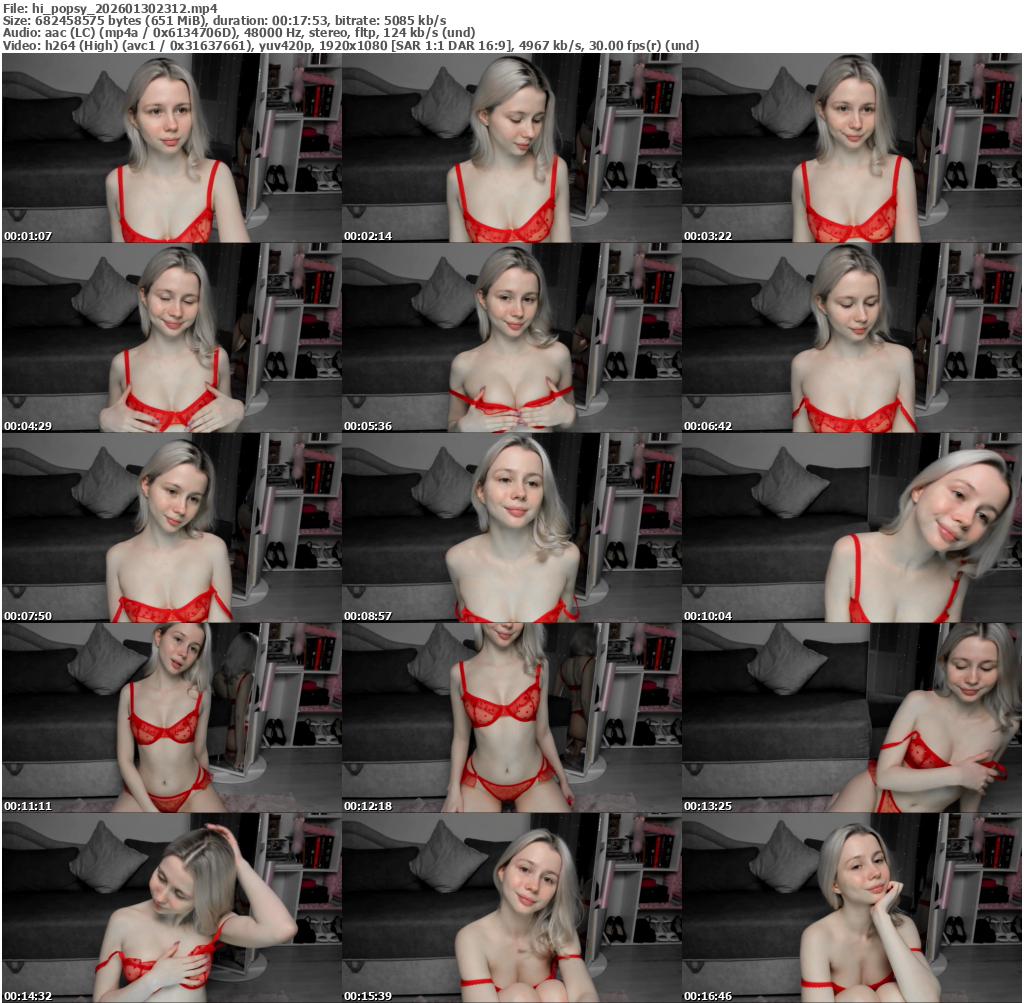Click the thumbnail at 00:14:32
This screenshot has height=1003, width=1024.
click(x=172, y=908)
